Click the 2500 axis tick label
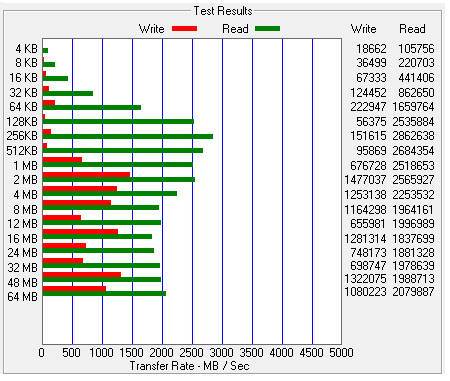The image size is (450, 381). [x=191, y=353]
